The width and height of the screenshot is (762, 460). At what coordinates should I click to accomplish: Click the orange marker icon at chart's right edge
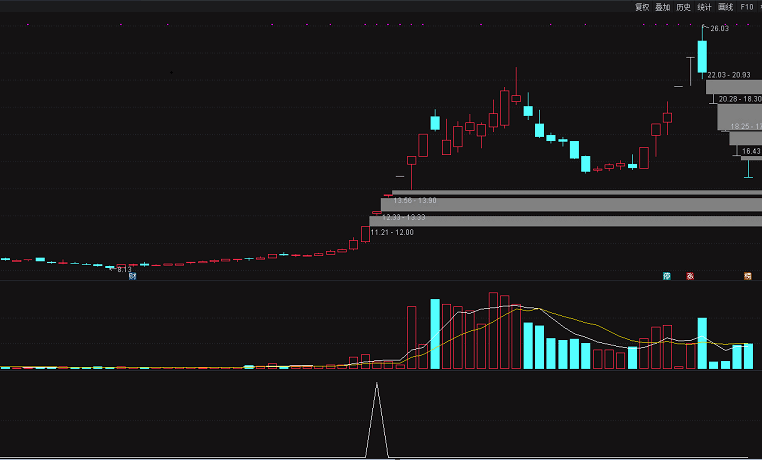[x=747, y=276]
